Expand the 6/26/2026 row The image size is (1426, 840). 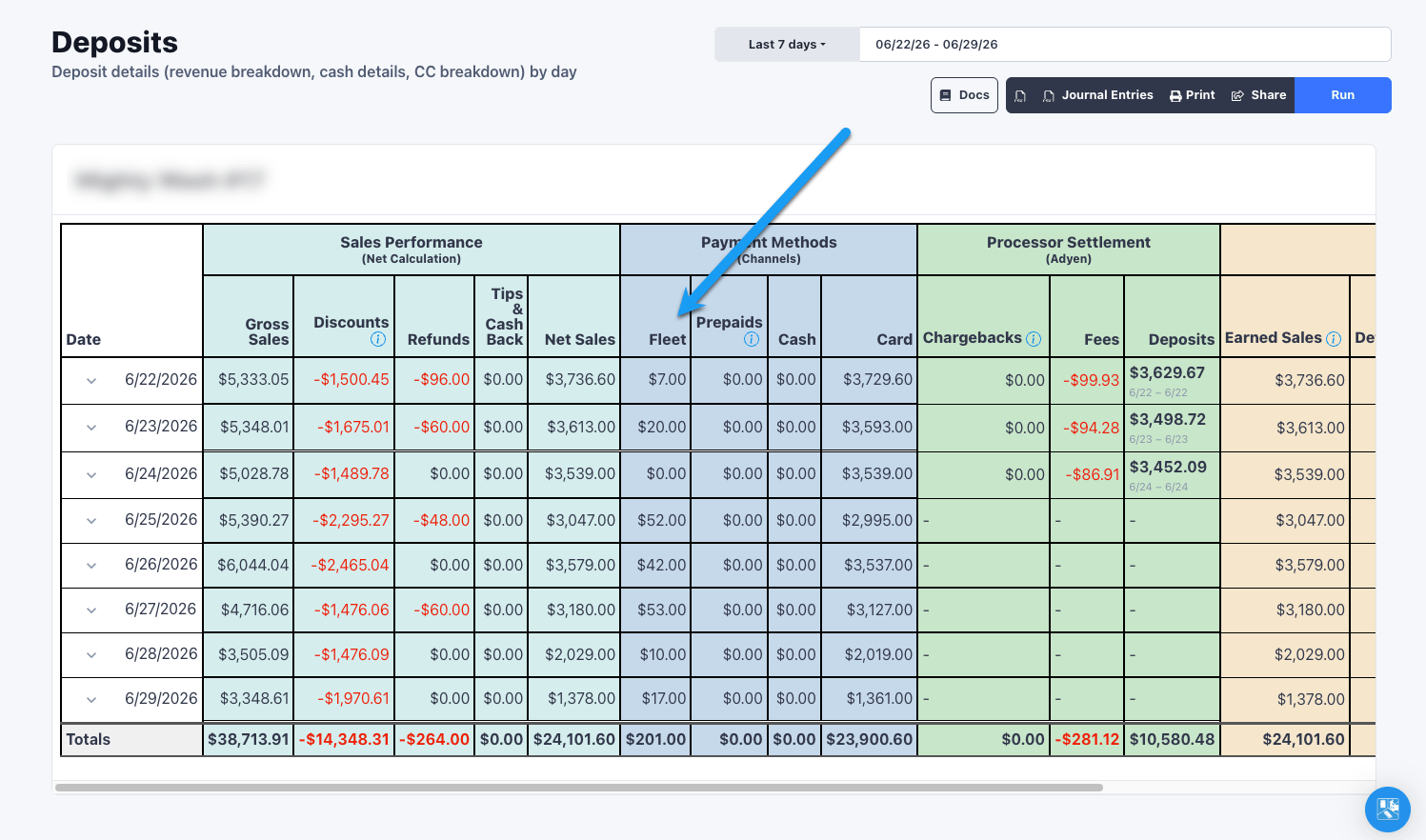tap(91, 566)
